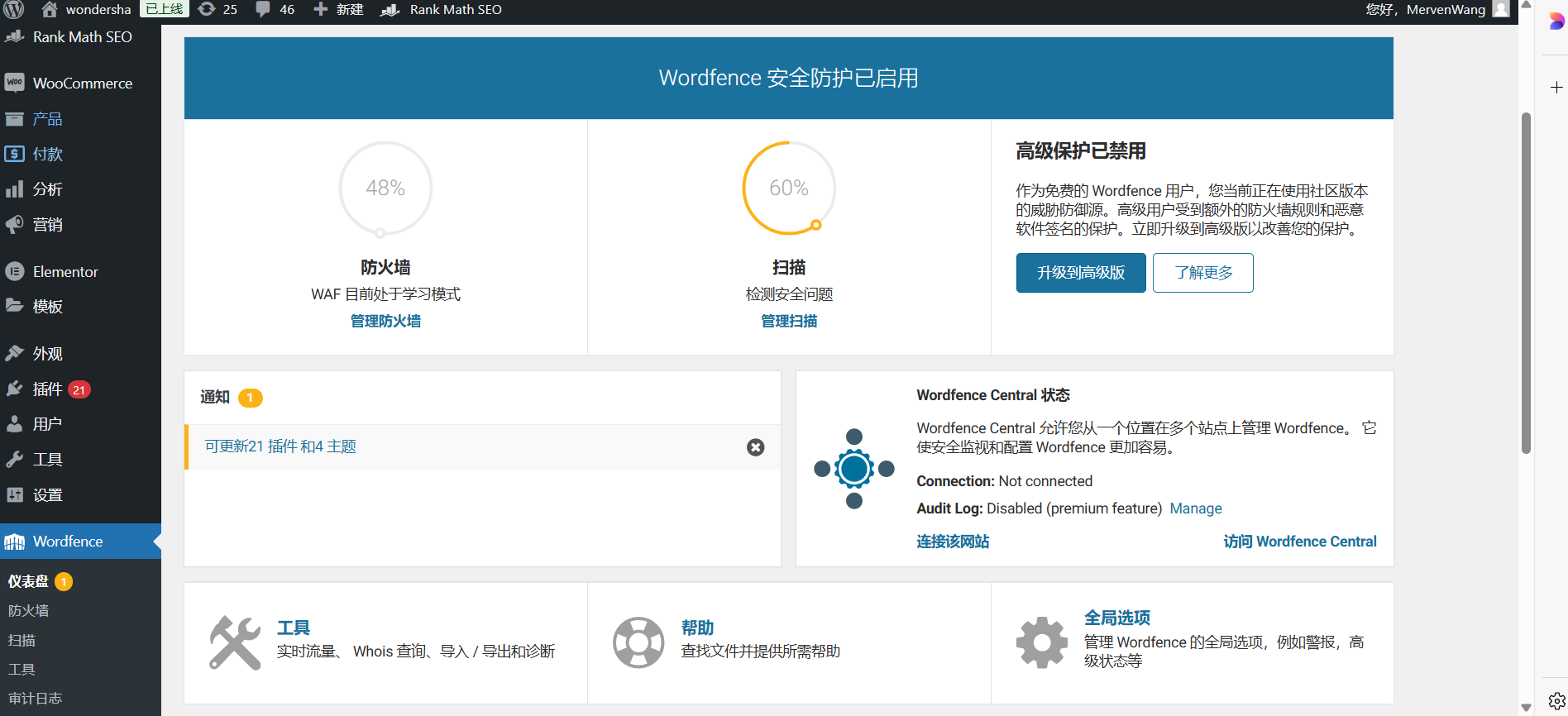
Task: Click the 全局选项 gear icon
Action: [x=1042, y=642]
